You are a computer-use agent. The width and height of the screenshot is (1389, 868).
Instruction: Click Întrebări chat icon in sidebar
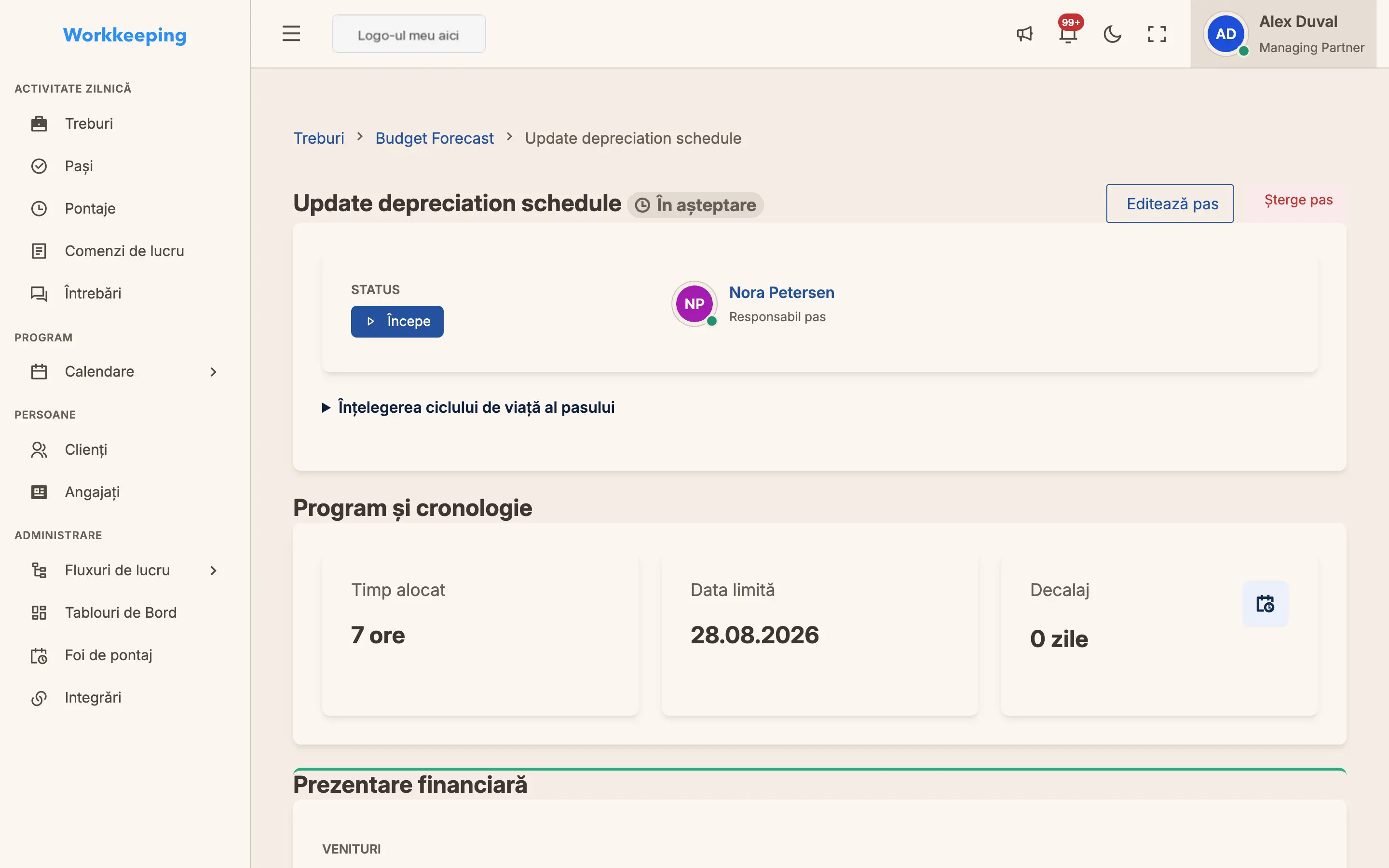click(39, 293)
